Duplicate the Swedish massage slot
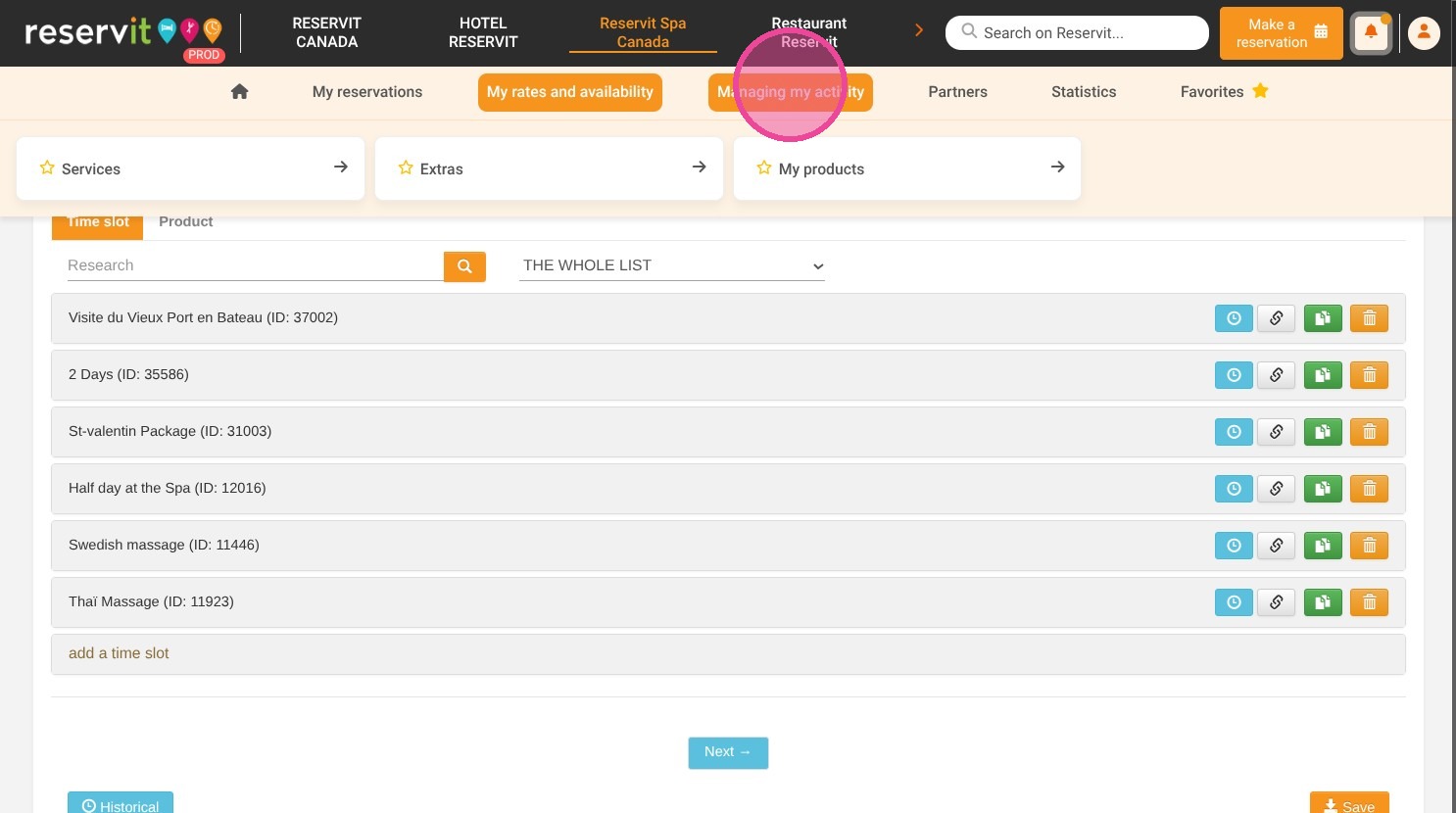 [1323, 546]
